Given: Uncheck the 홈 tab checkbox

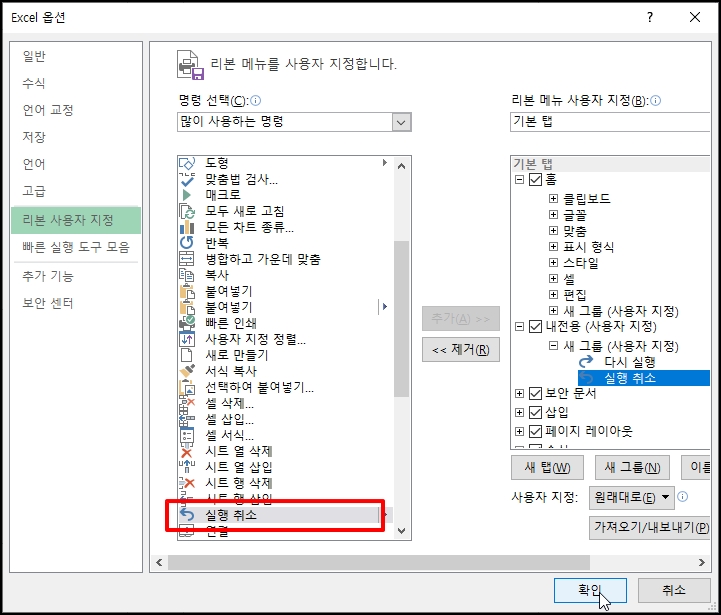Looking at the screenshot, I should point(535,179).
